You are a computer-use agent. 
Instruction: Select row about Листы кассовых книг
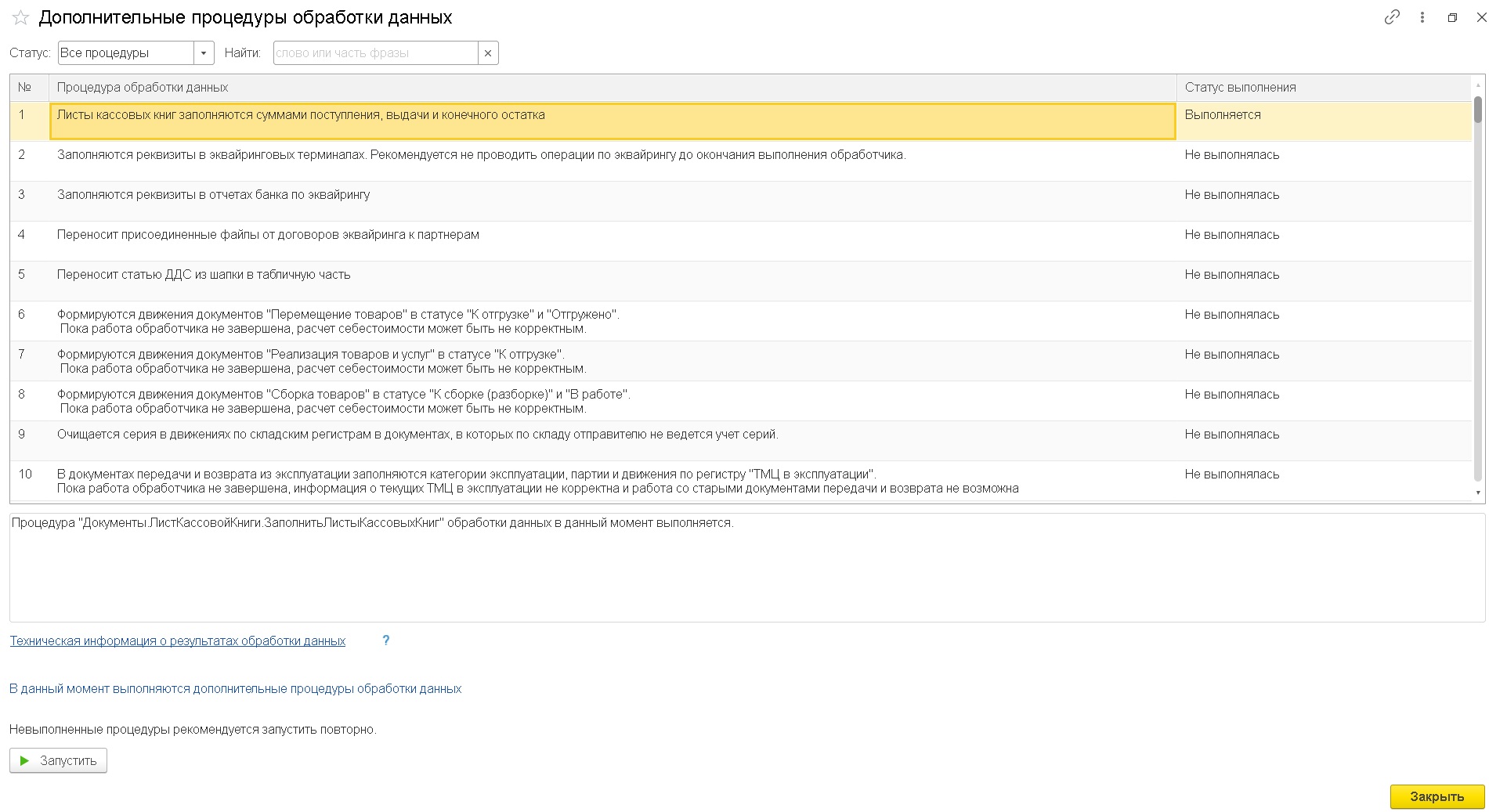click(x=613, y=121)
